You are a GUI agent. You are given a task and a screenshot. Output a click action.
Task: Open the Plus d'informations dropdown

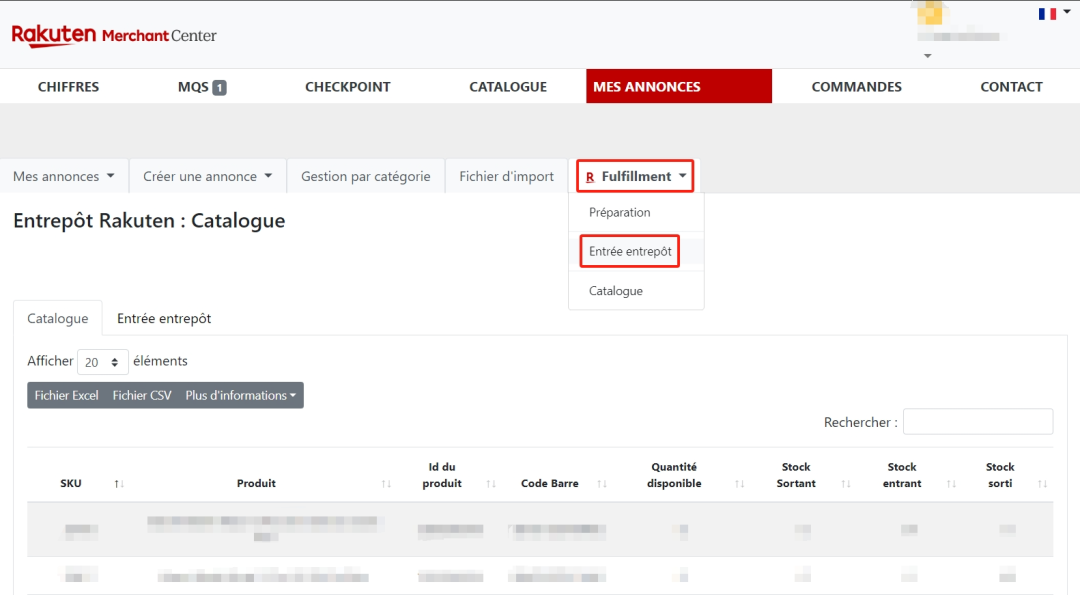[240, 396]
